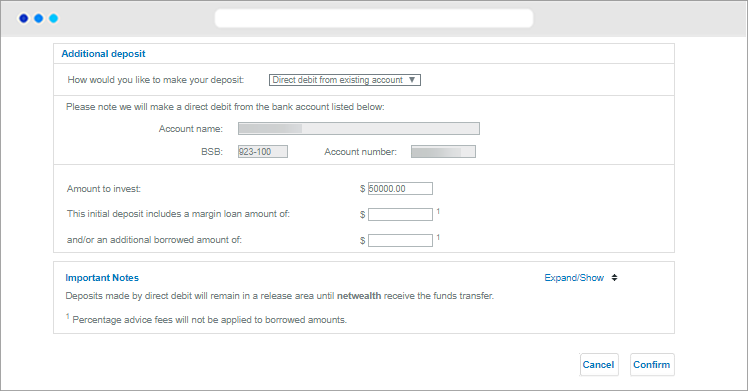Click the deposit method dropdown arrow

(412, 80)
